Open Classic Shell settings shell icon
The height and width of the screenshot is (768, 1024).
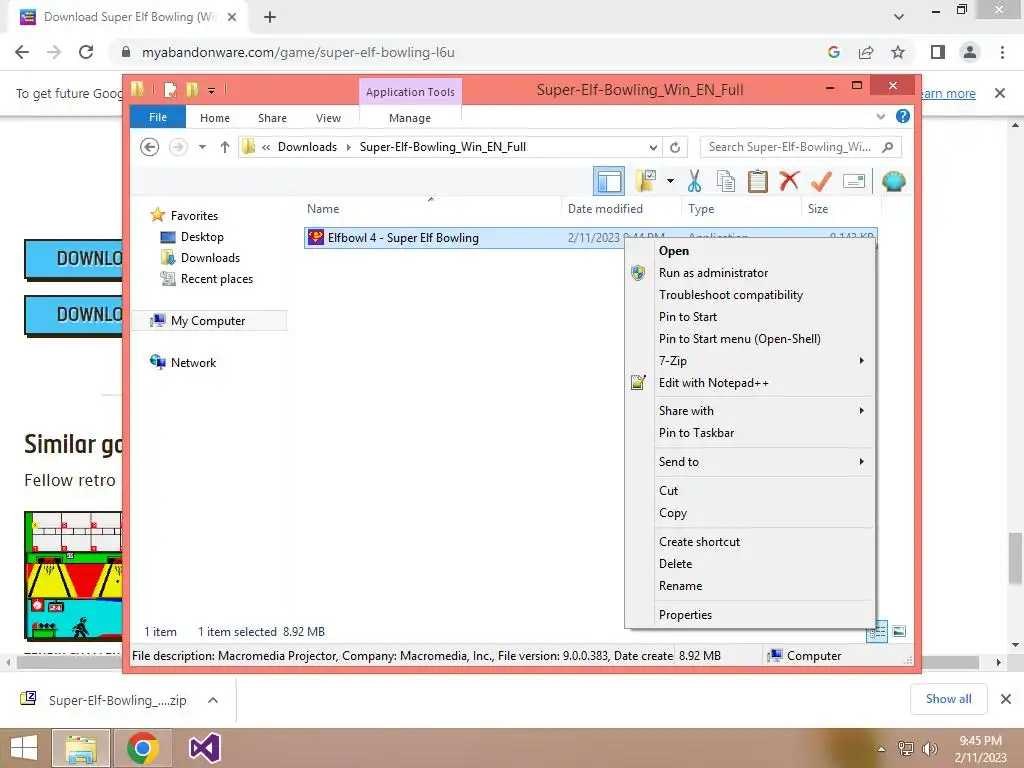[893, 181]
